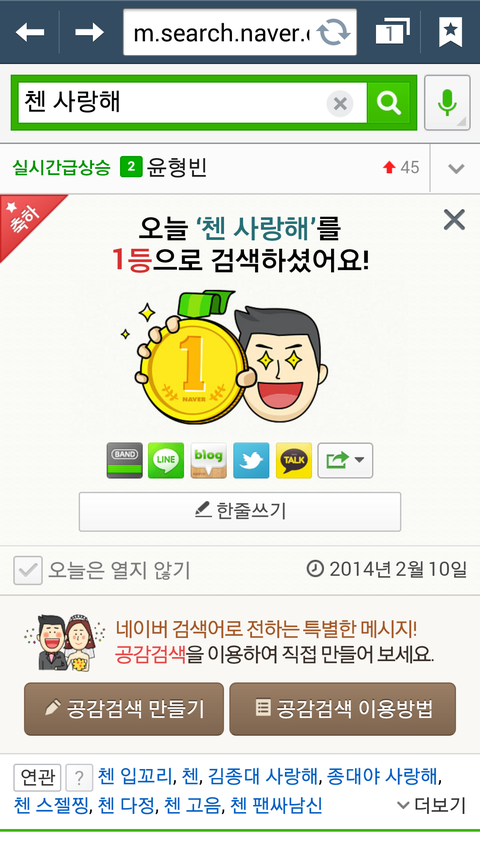Image resolution: width=480 pixels, height=853 pixels.
Task: Share via the BAND icon
Action: pos(125,461)
